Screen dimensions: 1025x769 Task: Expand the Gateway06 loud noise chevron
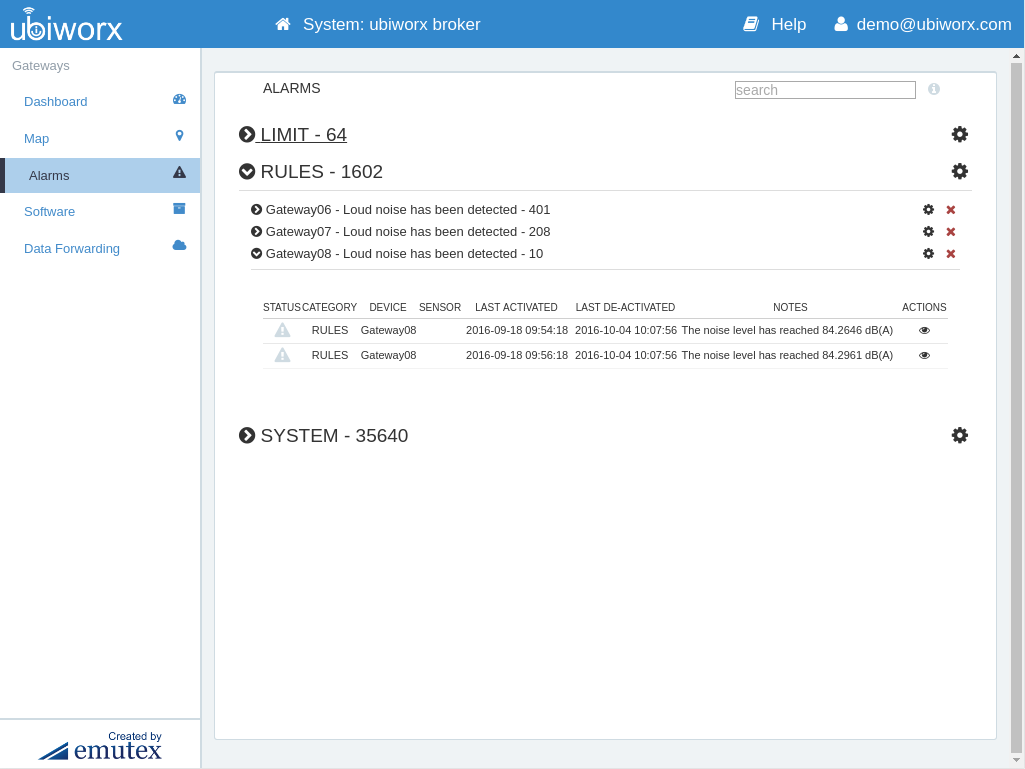256,210
